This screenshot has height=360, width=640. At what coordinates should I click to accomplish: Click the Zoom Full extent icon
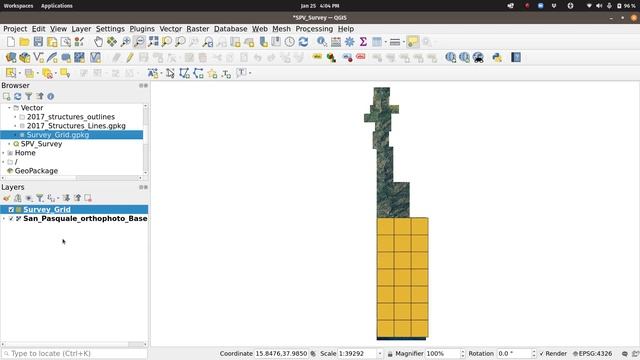point(153,42)
